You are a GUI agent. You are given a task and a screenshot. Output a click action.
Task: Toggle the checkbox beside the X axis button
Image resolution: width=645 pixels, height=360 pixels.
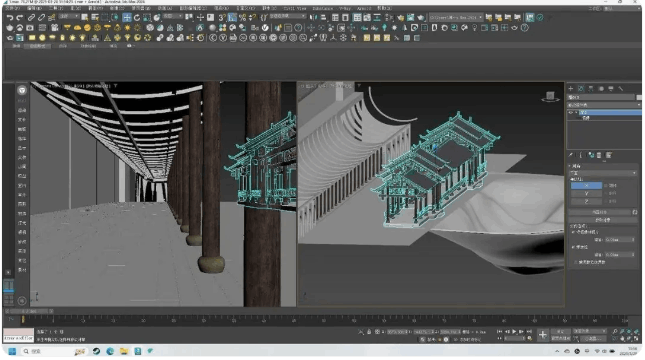pos(606,186)
